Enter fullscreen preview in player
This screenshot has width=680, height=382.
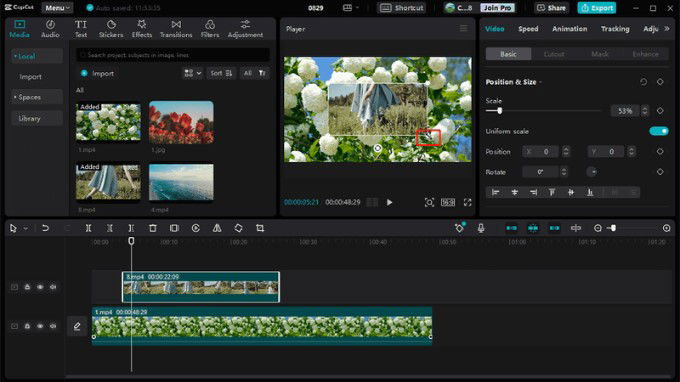[468, 202]
